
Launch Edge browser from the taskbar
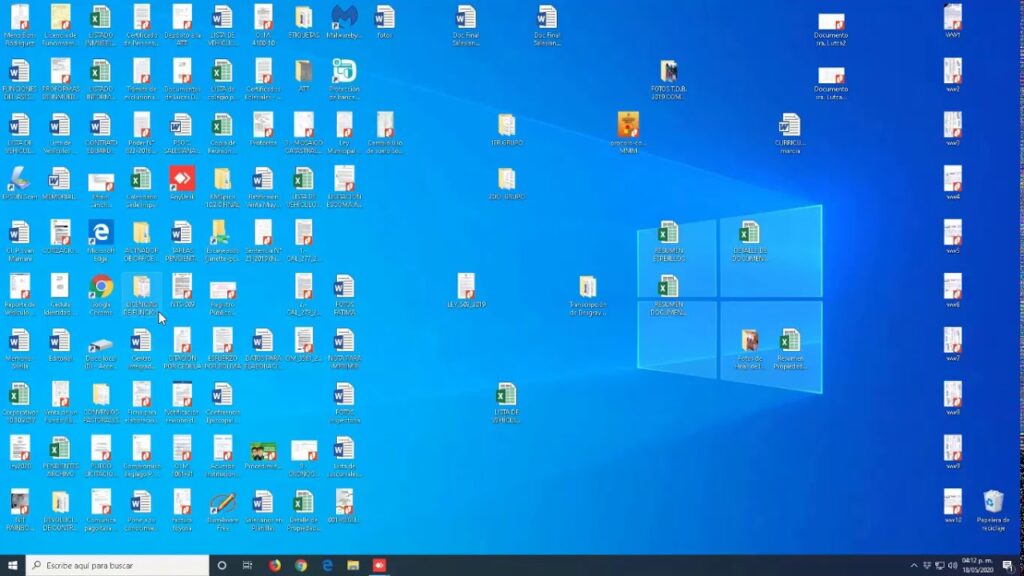click(x=329, y=565)
